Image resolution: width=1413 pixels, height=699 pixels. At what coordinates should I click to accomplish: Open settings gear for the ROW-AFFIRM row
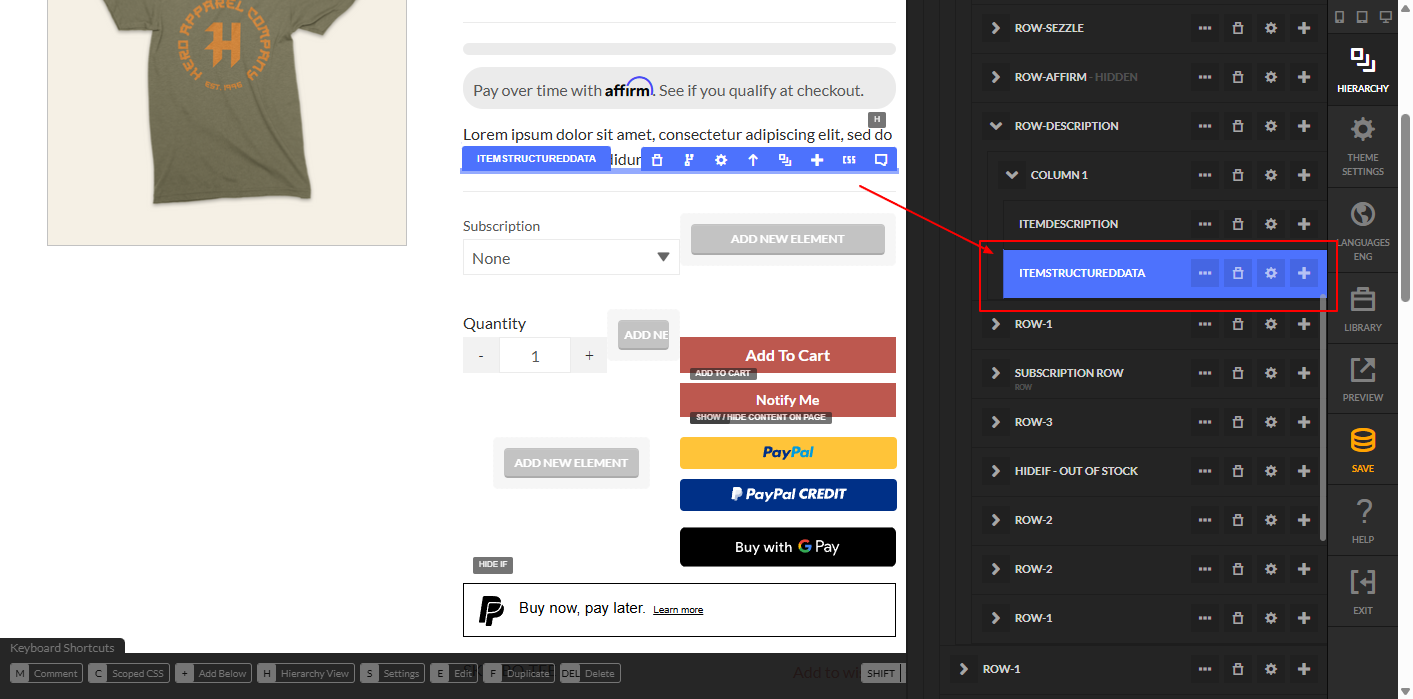[1271, 77]
